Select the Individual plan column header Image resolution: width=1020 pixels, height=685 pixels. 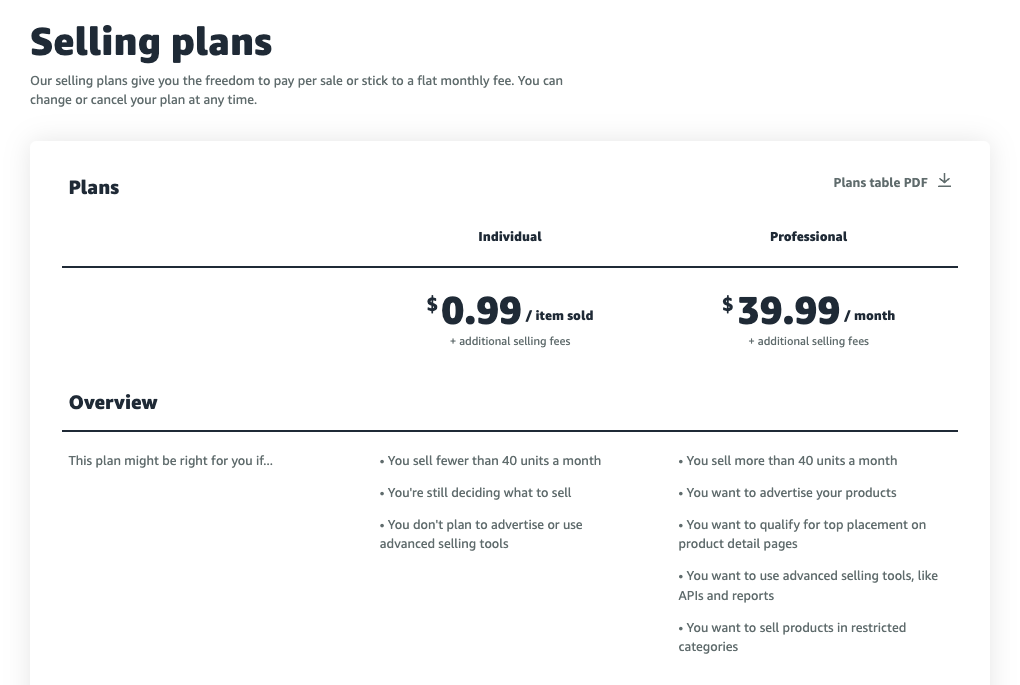coord(509,237)
